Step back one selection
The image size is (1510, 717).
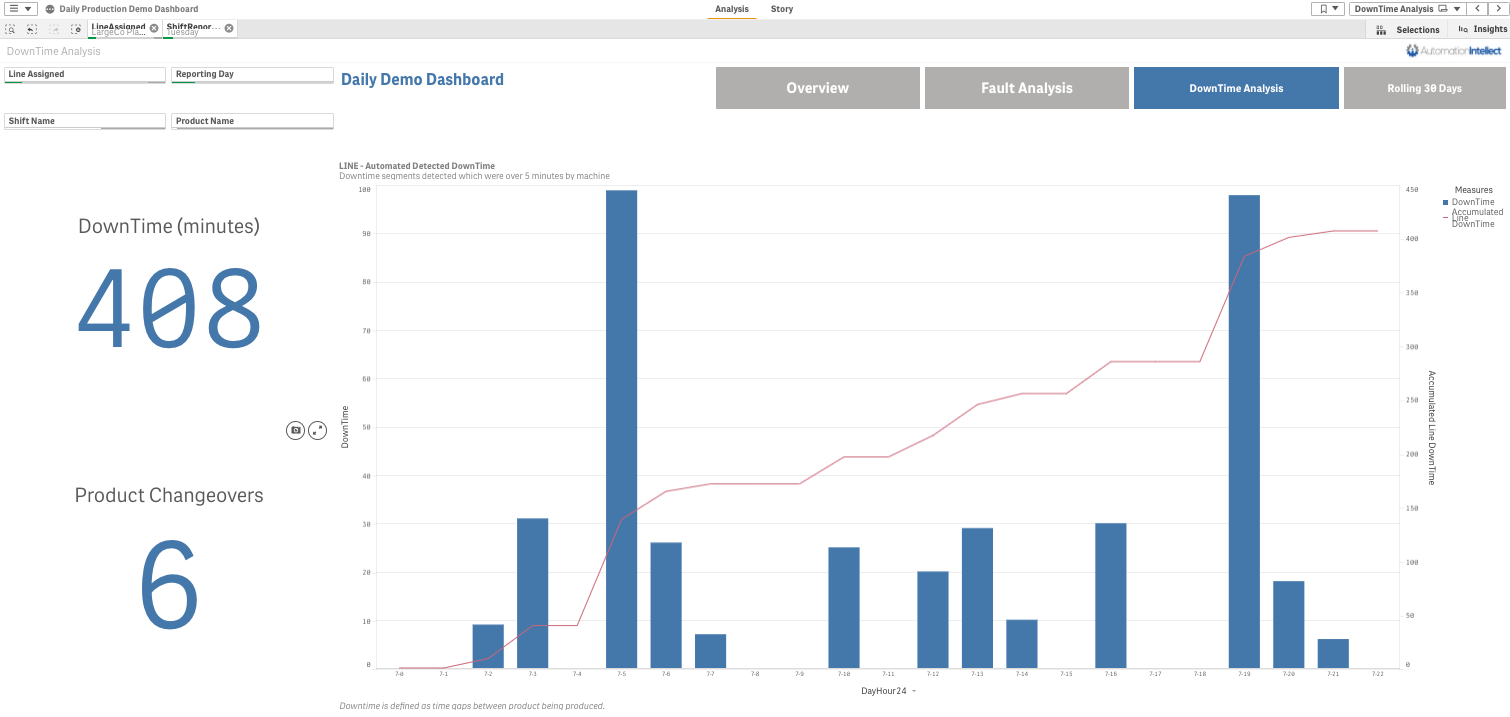(x=33, y=29)
